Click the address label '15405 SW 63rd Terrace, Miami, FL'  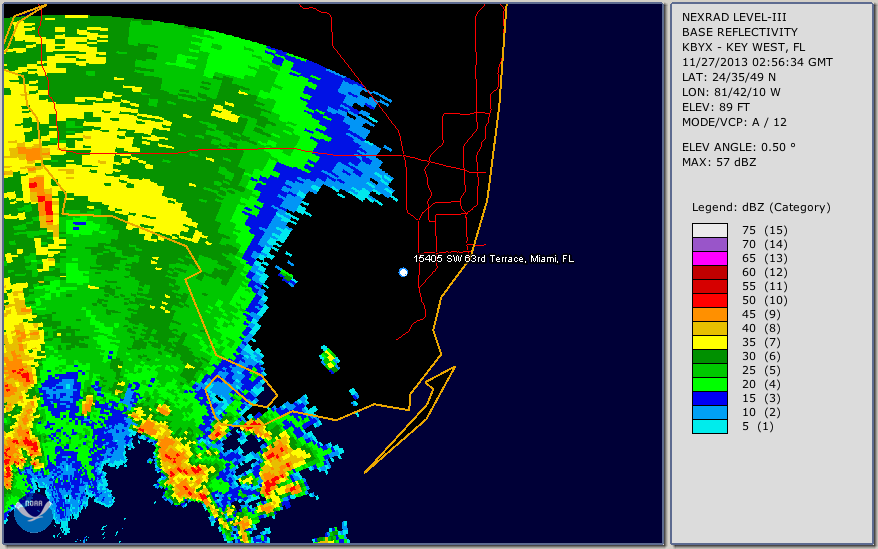493,259
